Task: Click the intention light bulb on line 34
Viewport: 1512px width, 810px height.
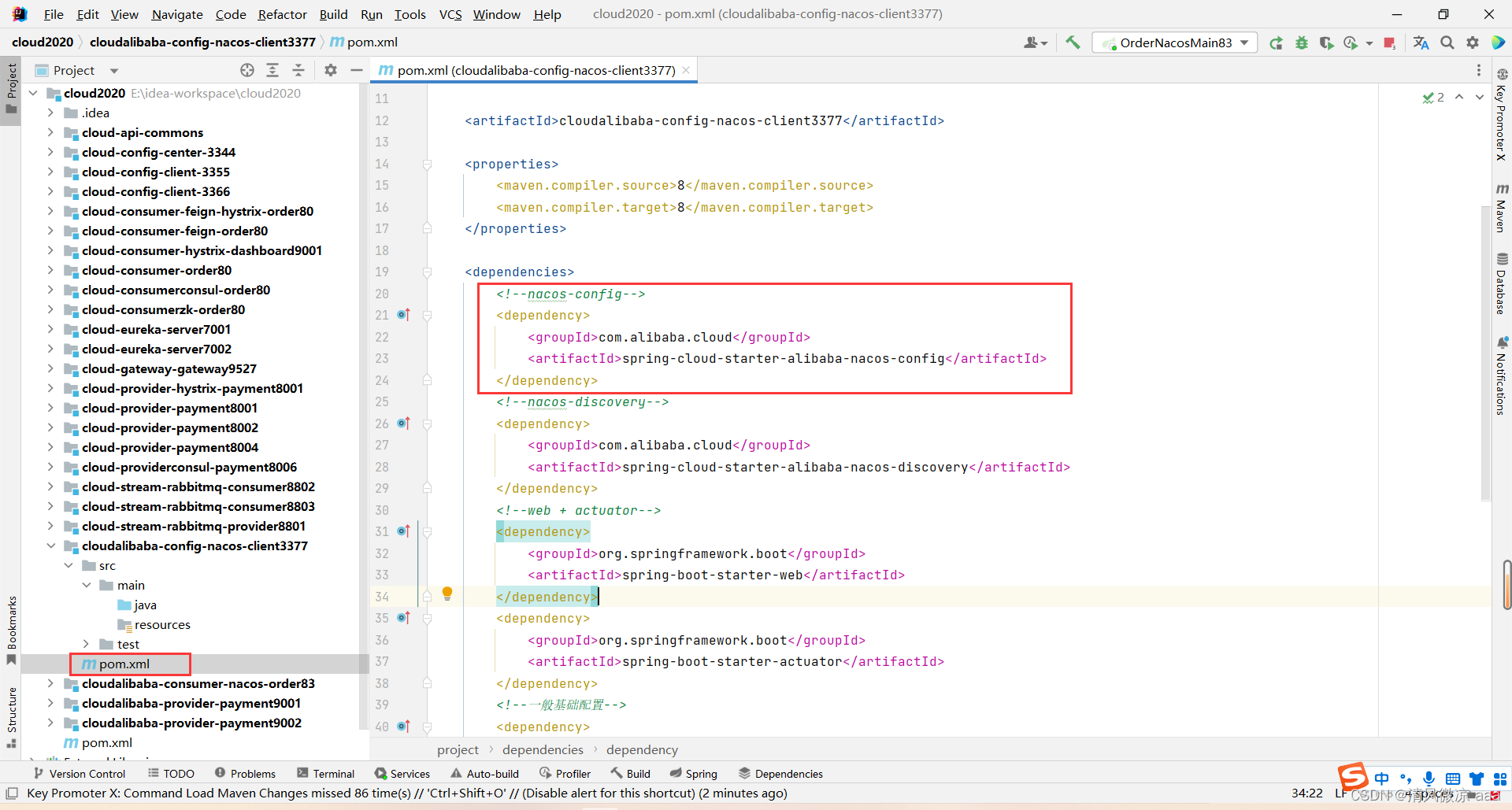Action: (x=447, y=594)
